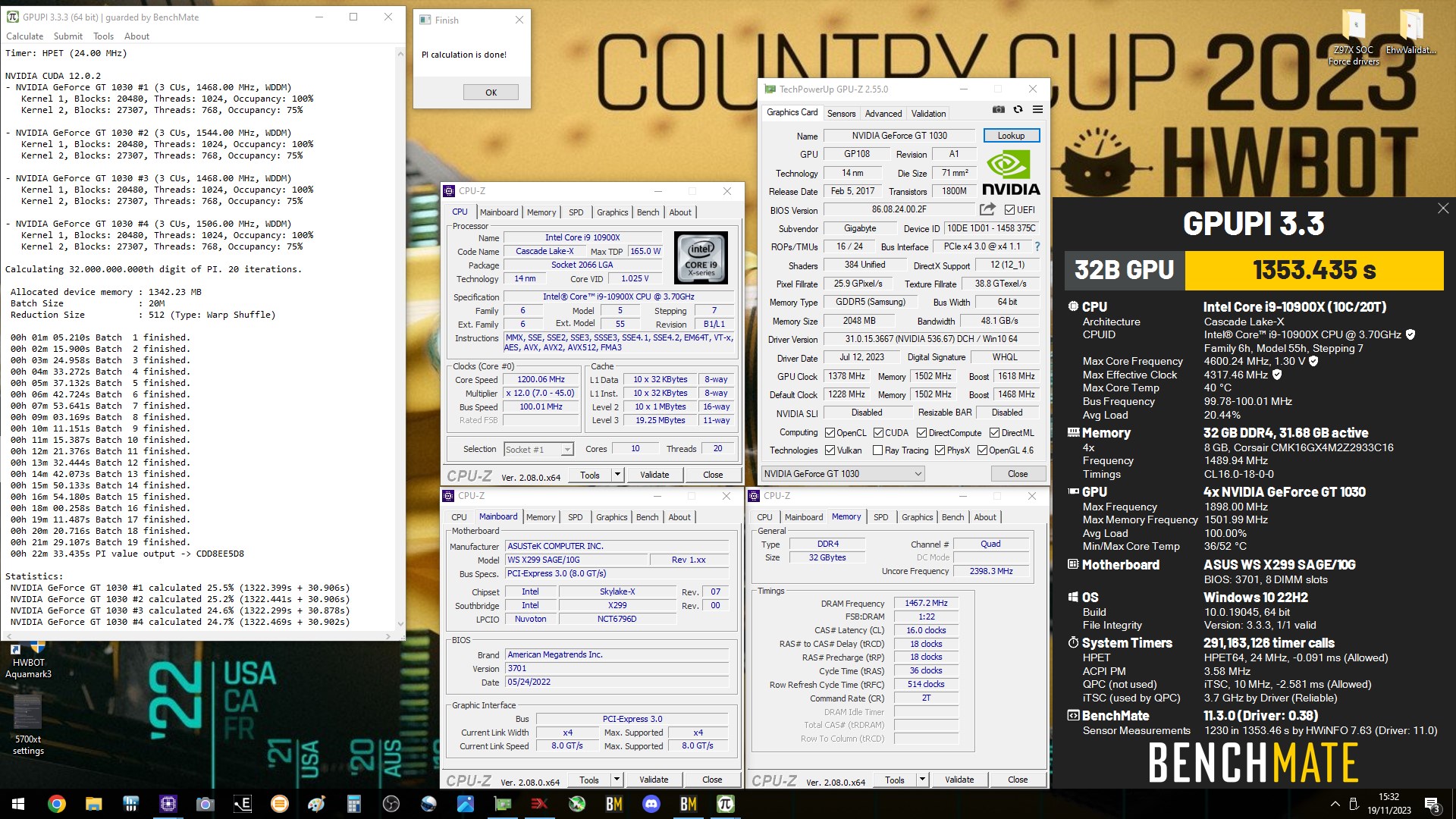1456x819 pixels.
Task: Select the HWBOT Aquamark3 desktop shortcut
Action: (28, 660)
